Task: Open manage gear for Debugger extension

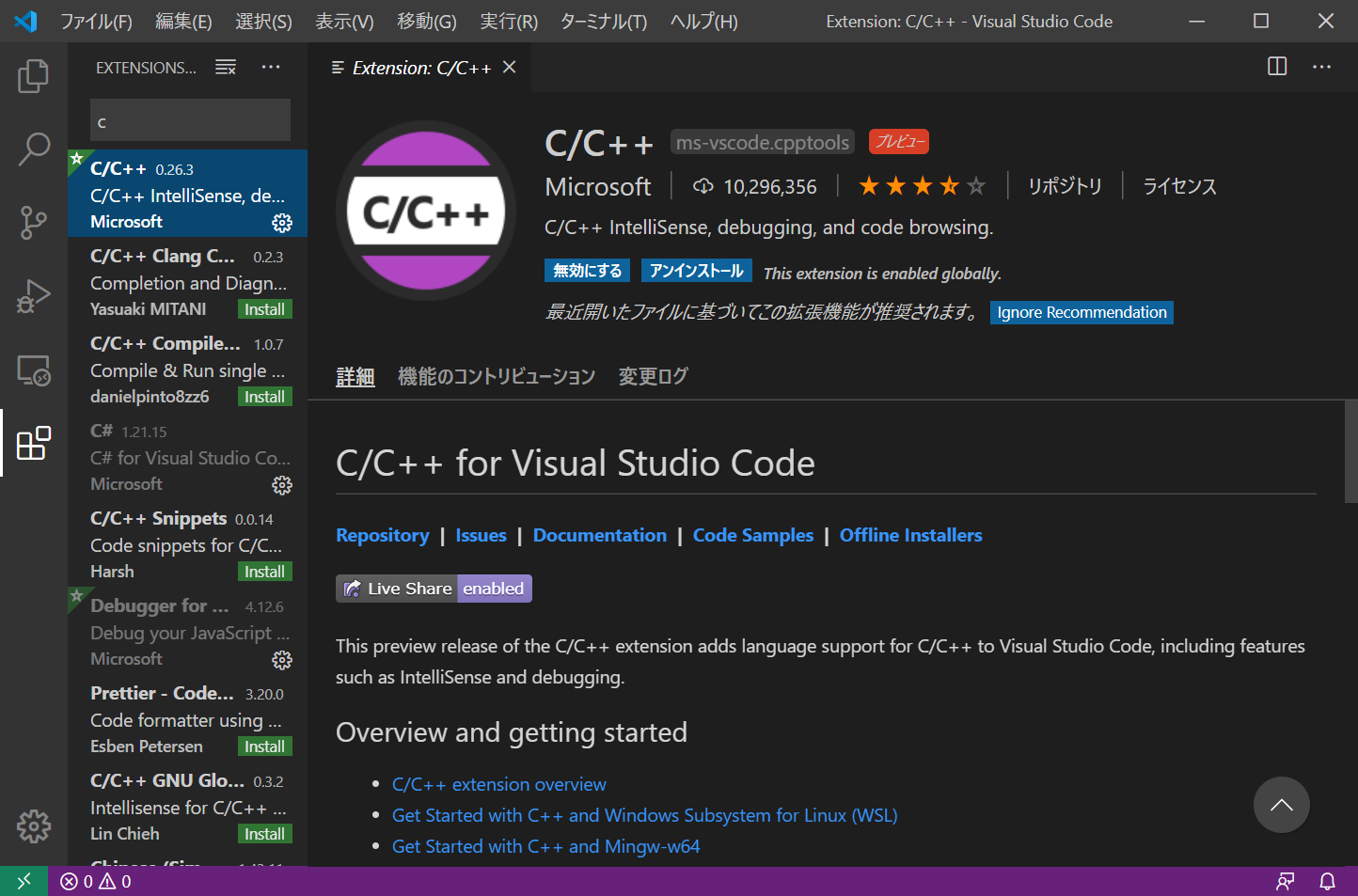Action: coord(282,660)
